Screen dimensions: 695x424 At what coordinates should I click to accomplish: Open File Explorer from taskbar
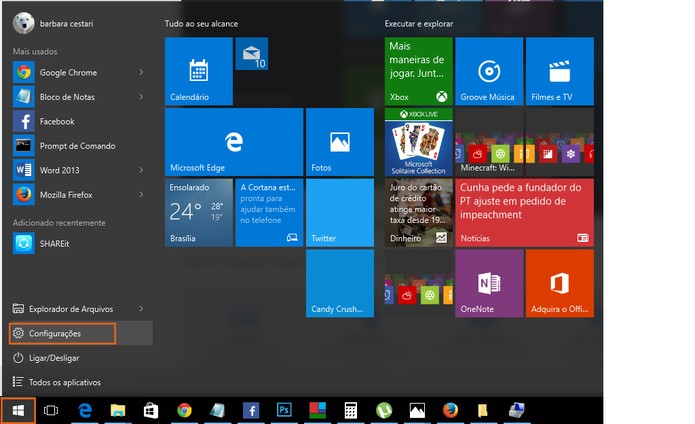point(118,411)
